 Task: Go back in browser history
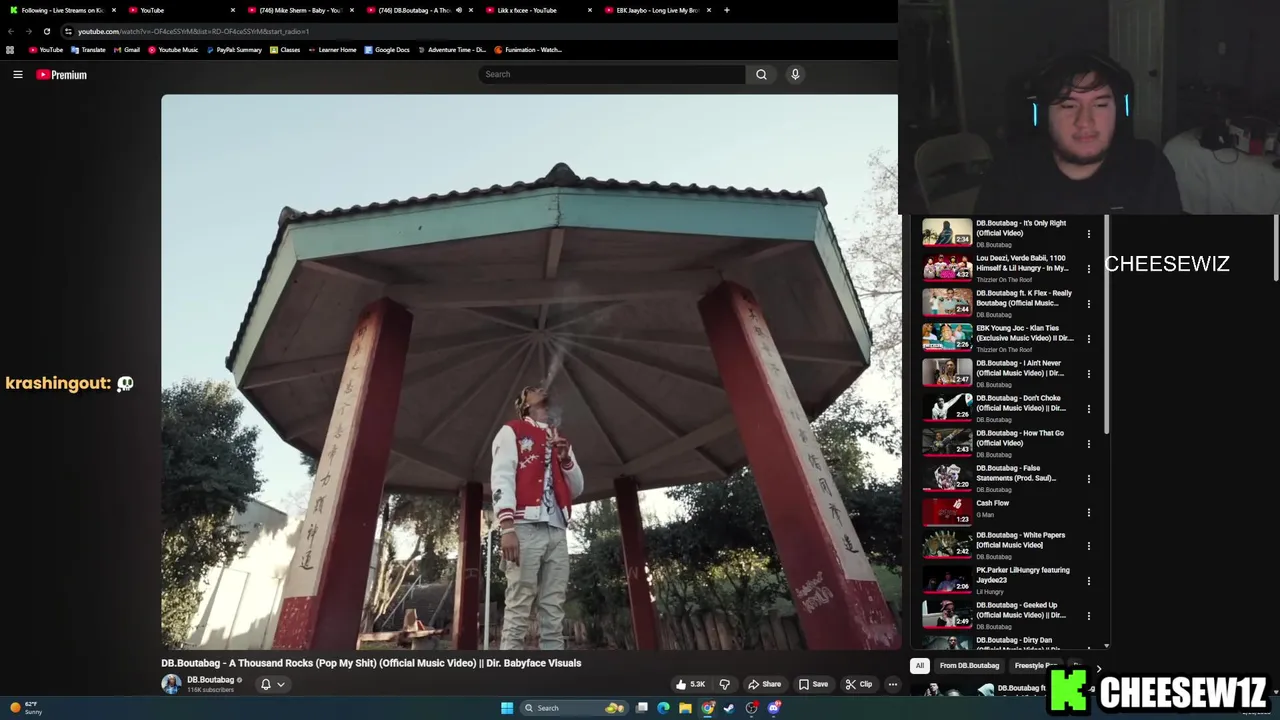(x=11, y=31)
